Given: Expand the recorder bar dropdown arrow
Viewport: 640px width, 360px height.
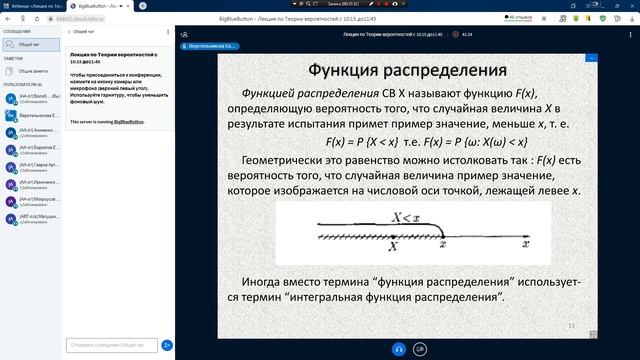Looking at the screenshot, I should (294, 4).
